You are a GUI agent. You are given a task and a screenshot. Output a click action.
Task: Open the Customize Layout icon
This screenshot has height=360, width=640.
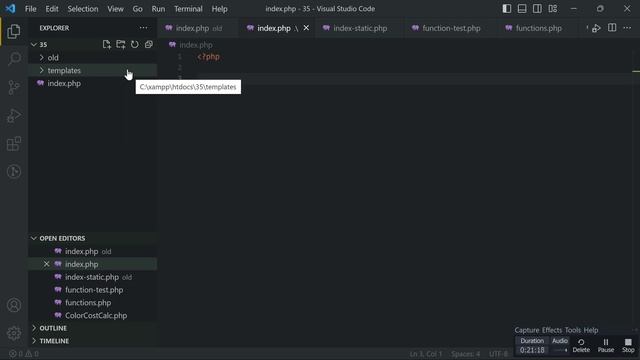pos(553,9)
